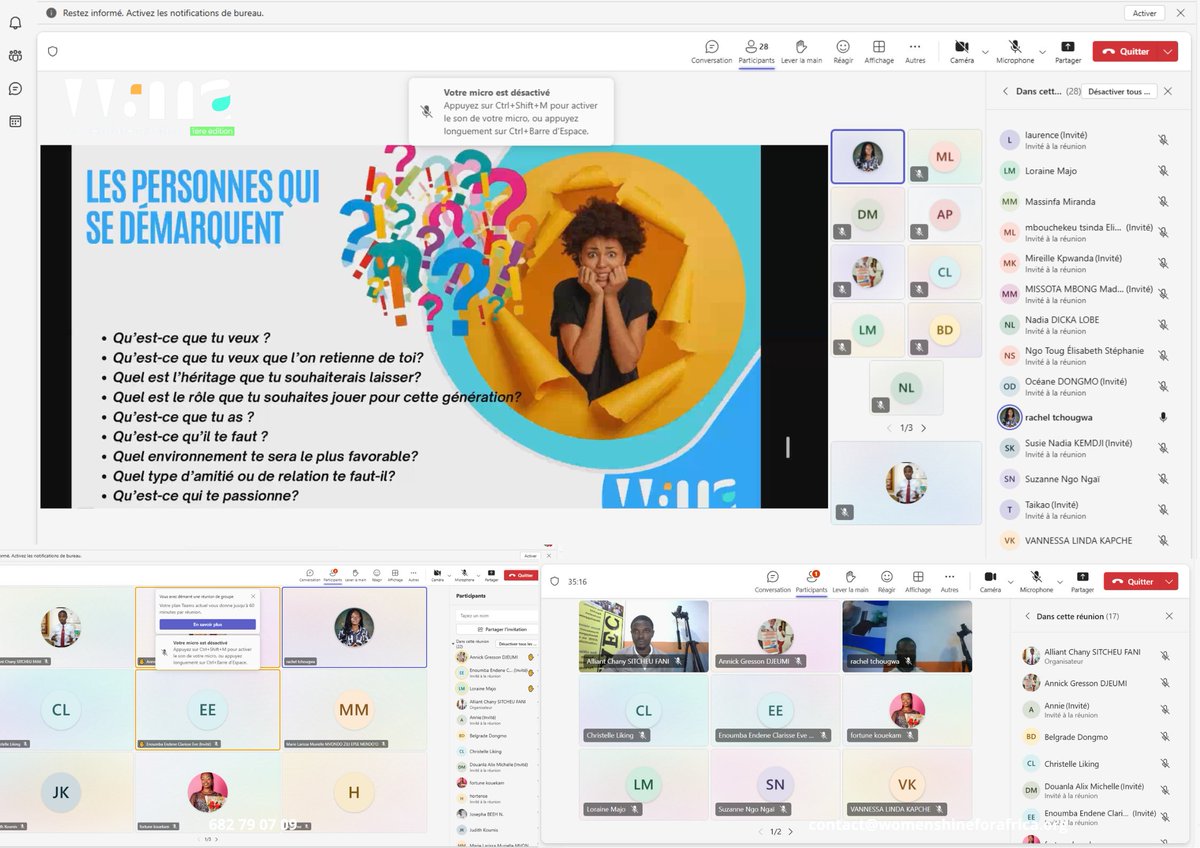
Task: Select Mireille Kpwanda (Invité) in participants list
Action: click(1085, 263)
